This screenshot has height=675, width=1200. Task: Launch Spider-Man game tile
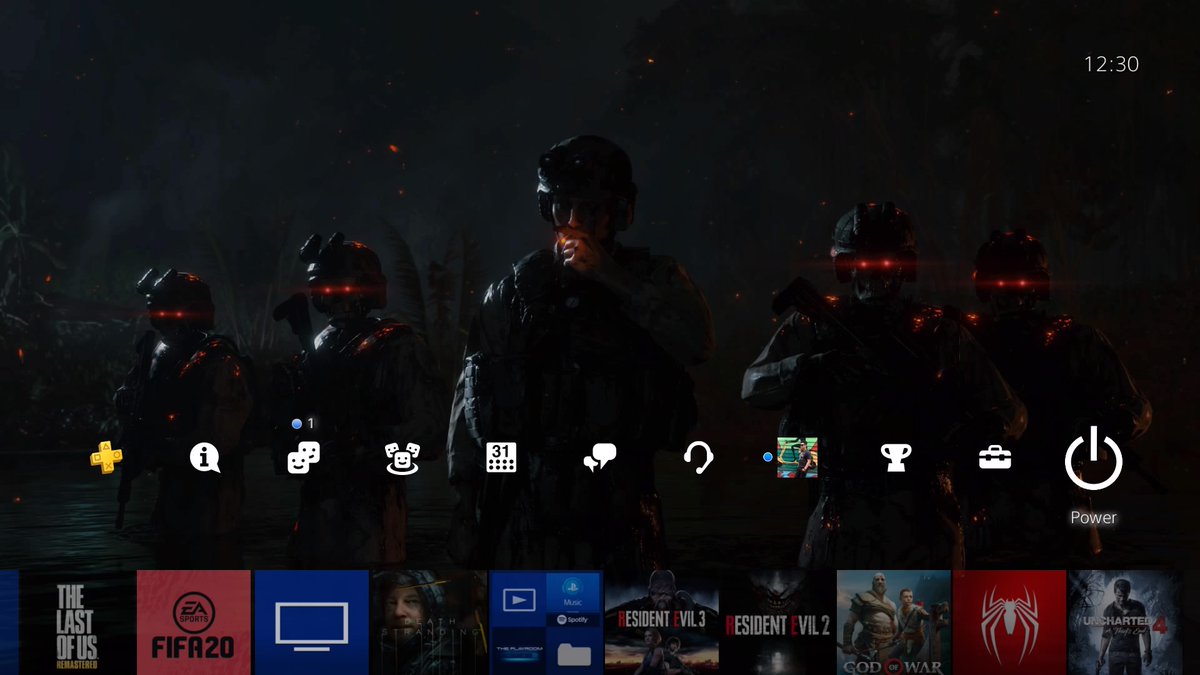pos(1009,623)
